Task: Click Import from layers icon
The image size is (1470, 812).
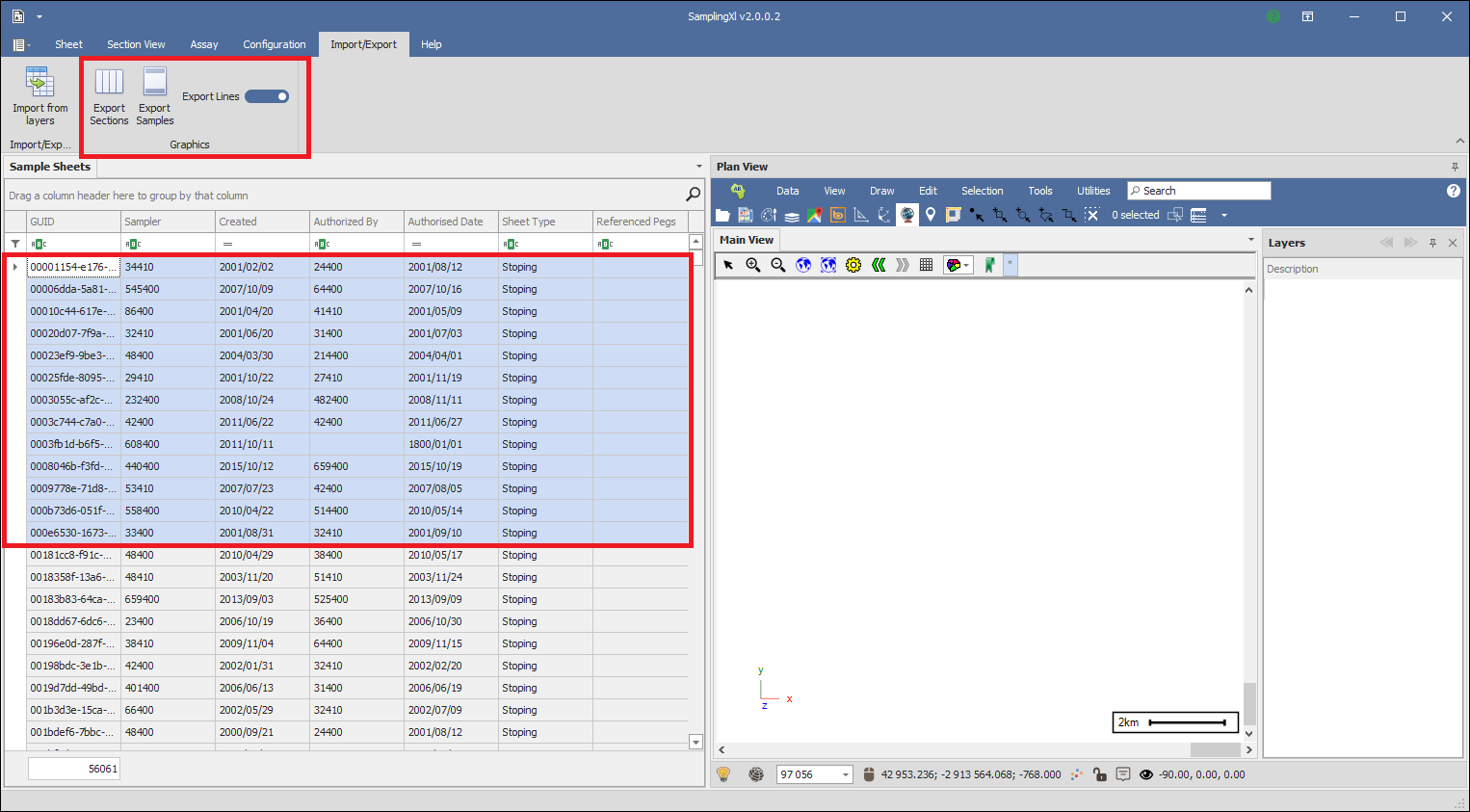Action: pos(39,83)
